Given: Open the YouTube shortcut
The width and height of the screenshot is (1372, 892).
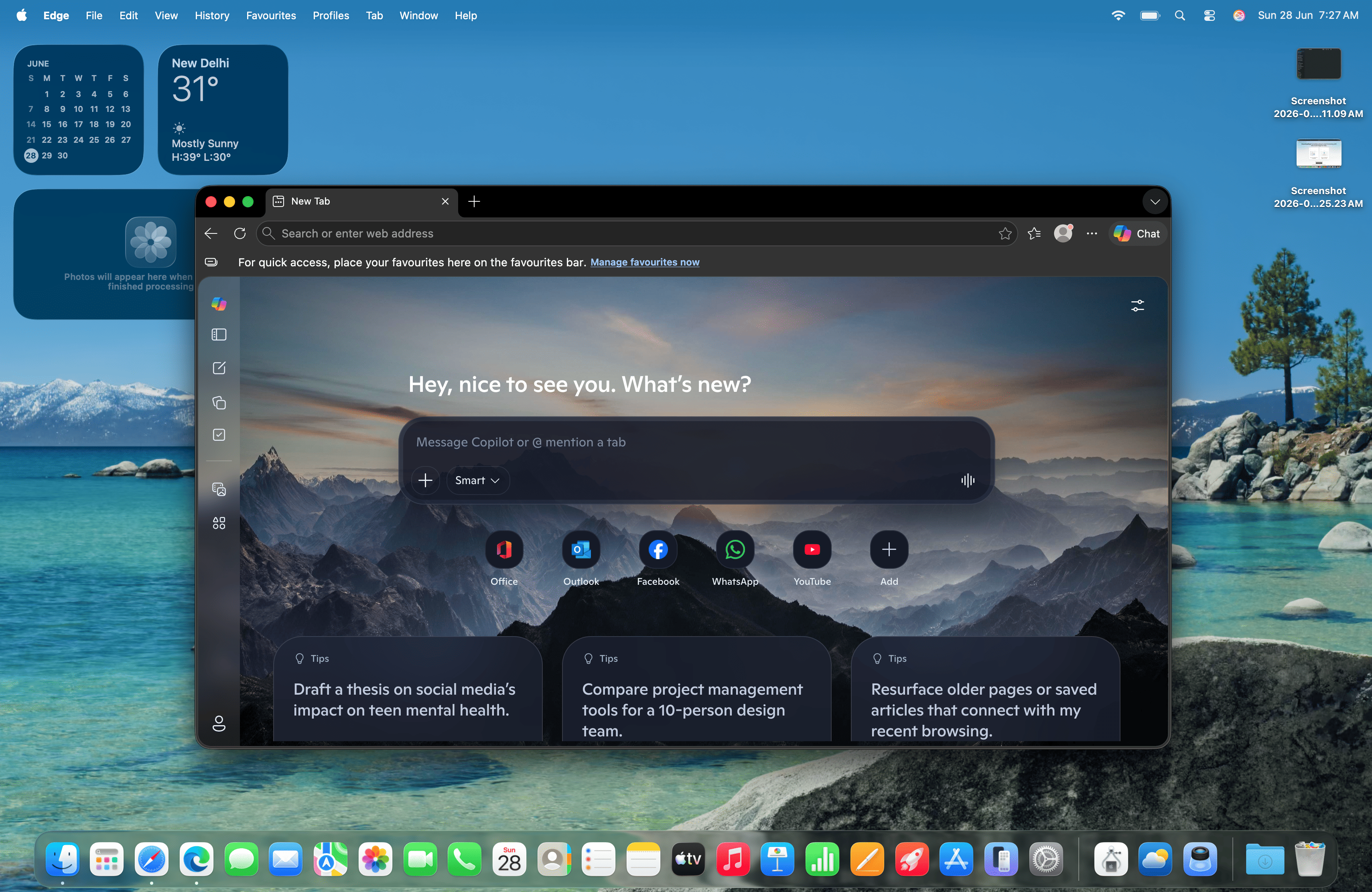Looking at the screenshot, I should [812, 550].
